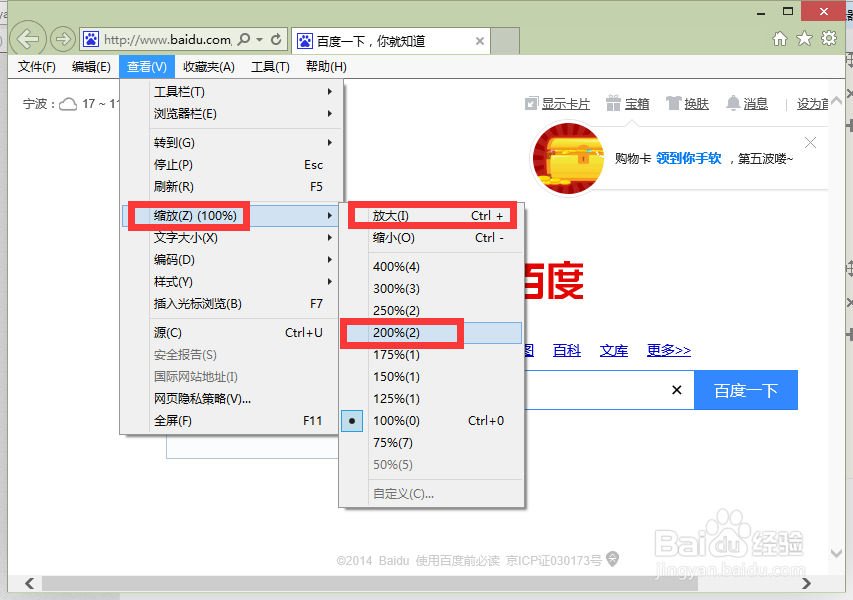Open the 收藏夹(A) menu
The image size is (853, 600).
pos(208,67)
